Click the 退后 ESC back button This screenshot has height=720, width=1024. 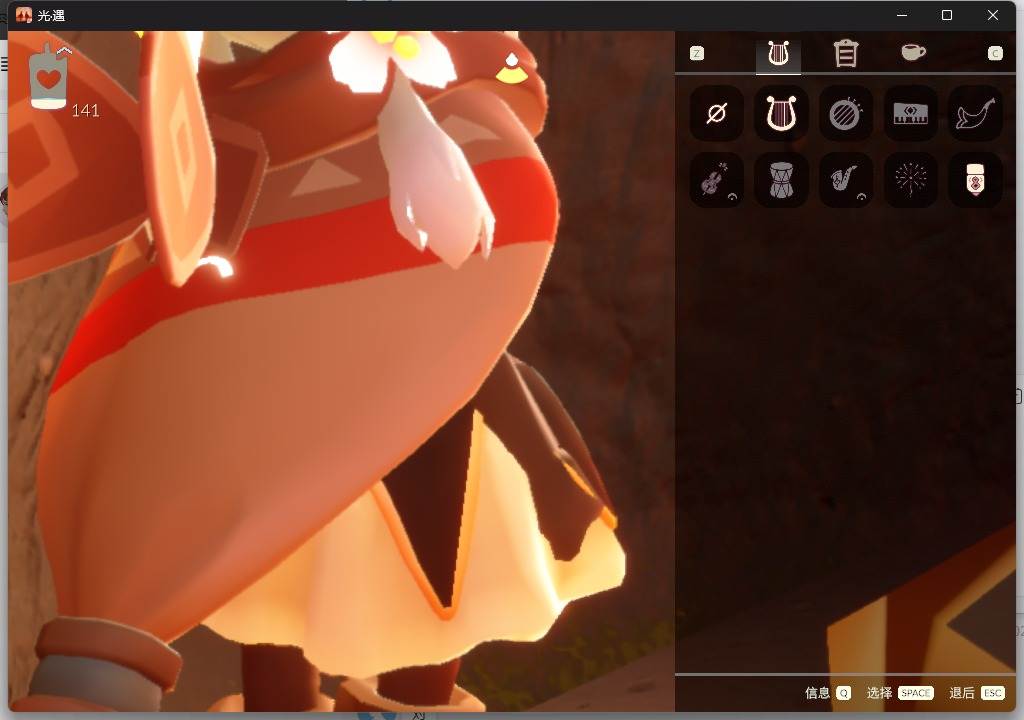tap(976, 693)
